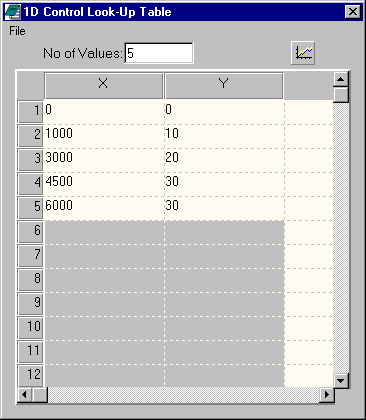
Task: Click the plot graph icon button
Action: [303, 53]
